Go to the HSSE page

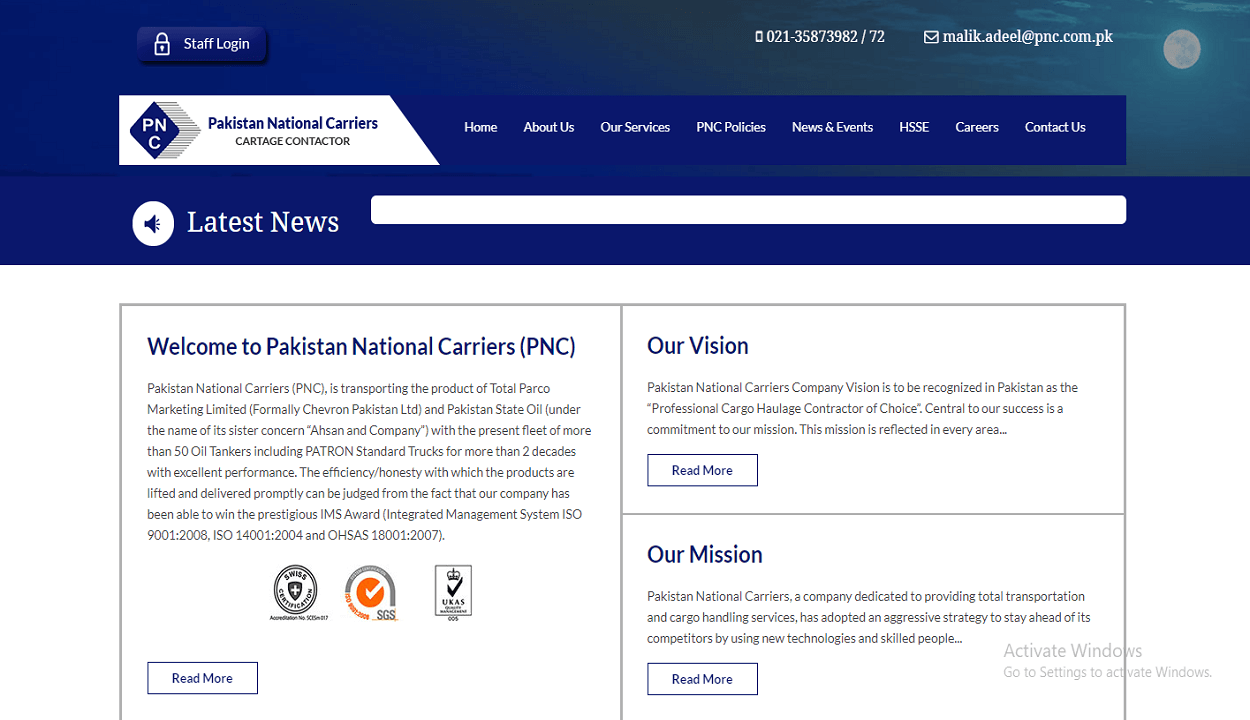914,127
